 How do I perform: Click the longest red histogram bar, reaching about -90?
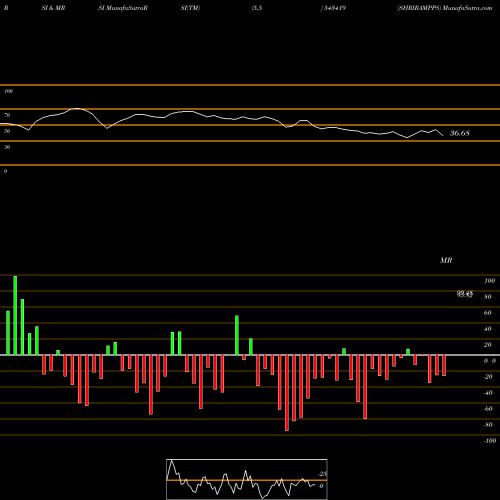pos(287,393)
